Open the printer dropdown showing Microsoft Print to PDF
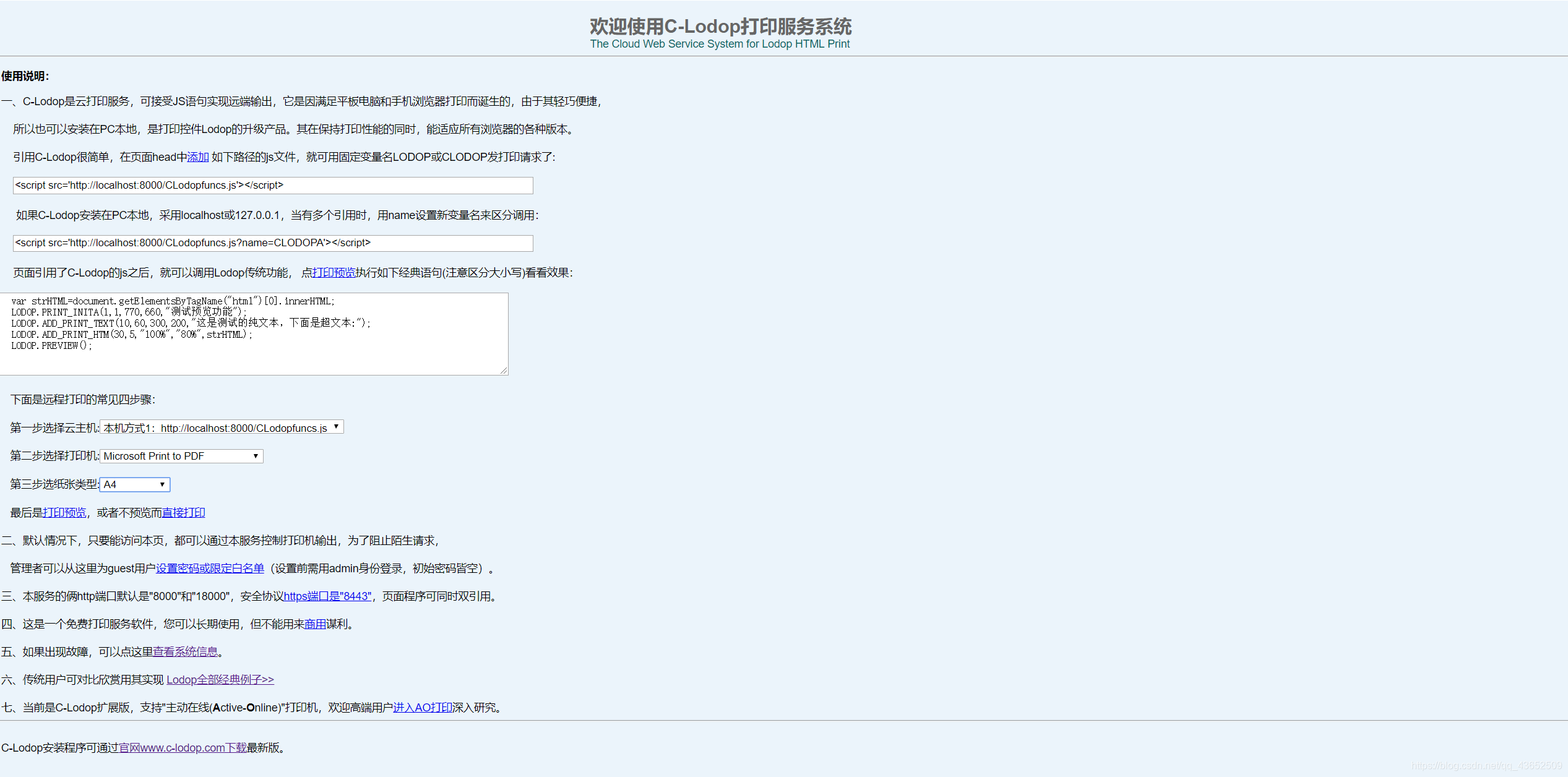Screen dimensions: 1568x777 [x=181, y=456]
